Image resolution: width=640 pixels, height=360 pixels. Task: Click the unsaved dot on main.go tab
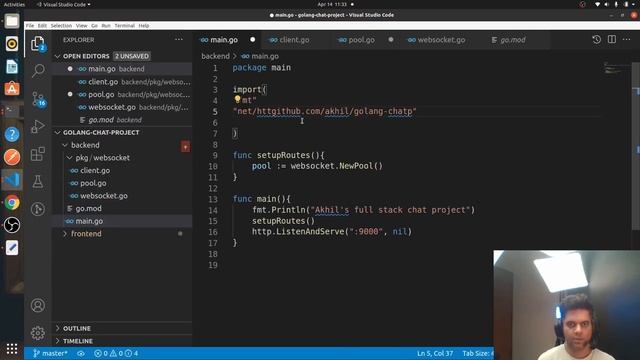(253, 40)
